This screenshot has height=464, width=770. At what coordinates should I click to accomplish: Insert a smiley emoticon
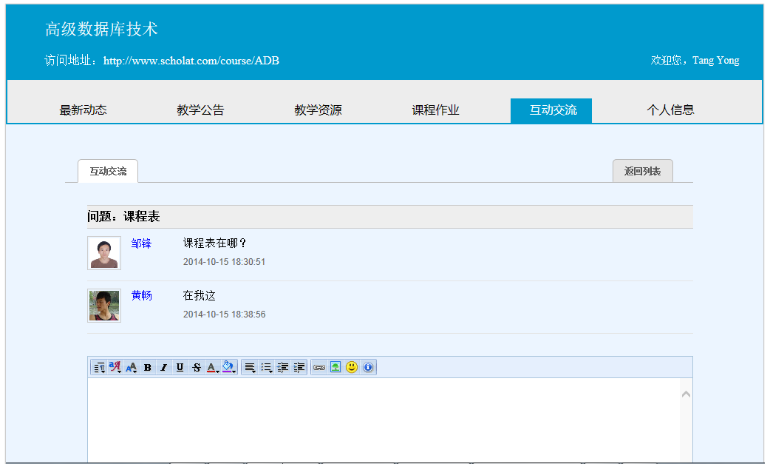tap(351, 368)
